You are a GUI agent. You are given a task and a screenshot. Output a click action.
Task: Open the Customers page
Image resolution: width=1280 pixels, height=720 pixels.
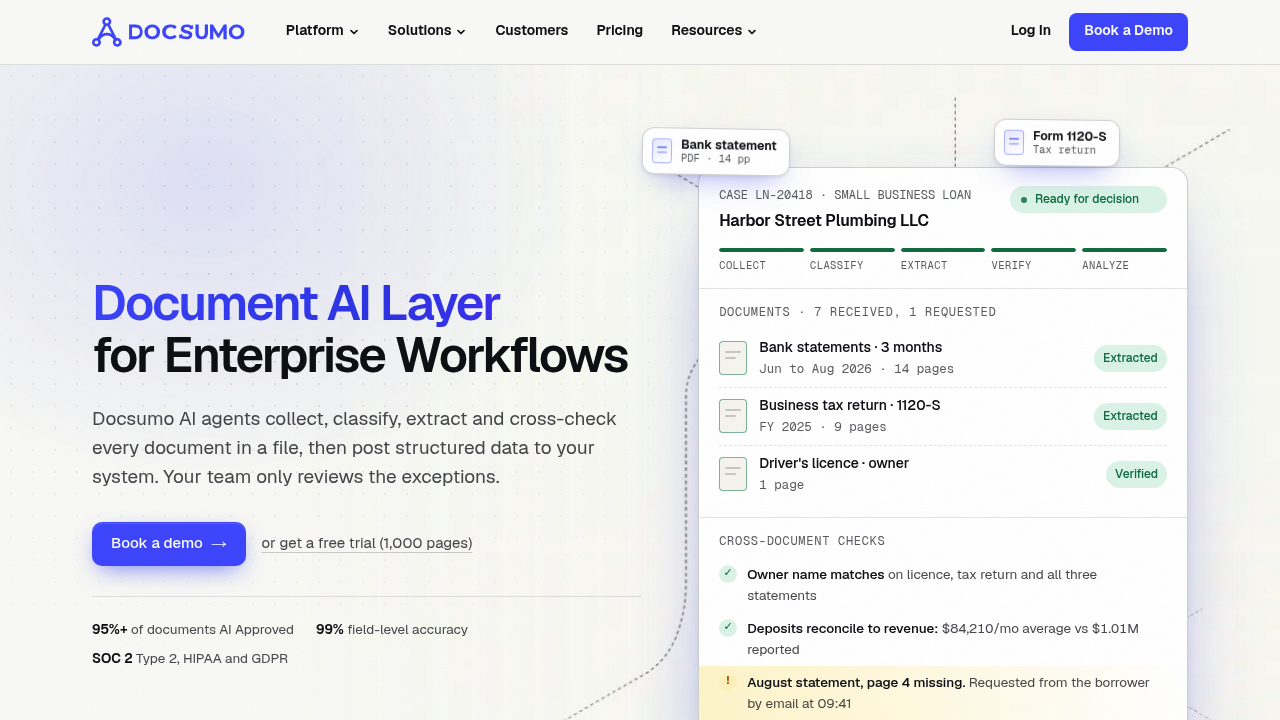pos(532,31)
